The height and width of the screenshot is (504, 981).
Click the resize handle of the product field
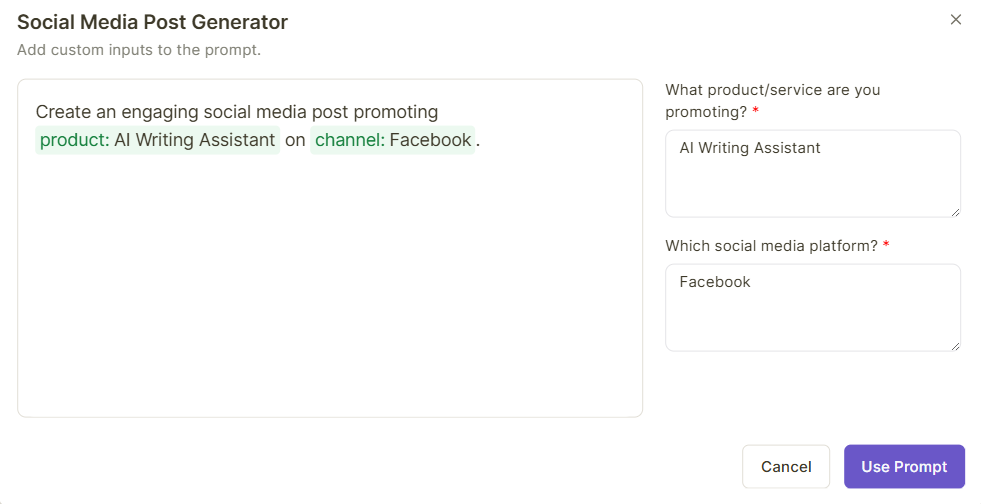point(955,211)
